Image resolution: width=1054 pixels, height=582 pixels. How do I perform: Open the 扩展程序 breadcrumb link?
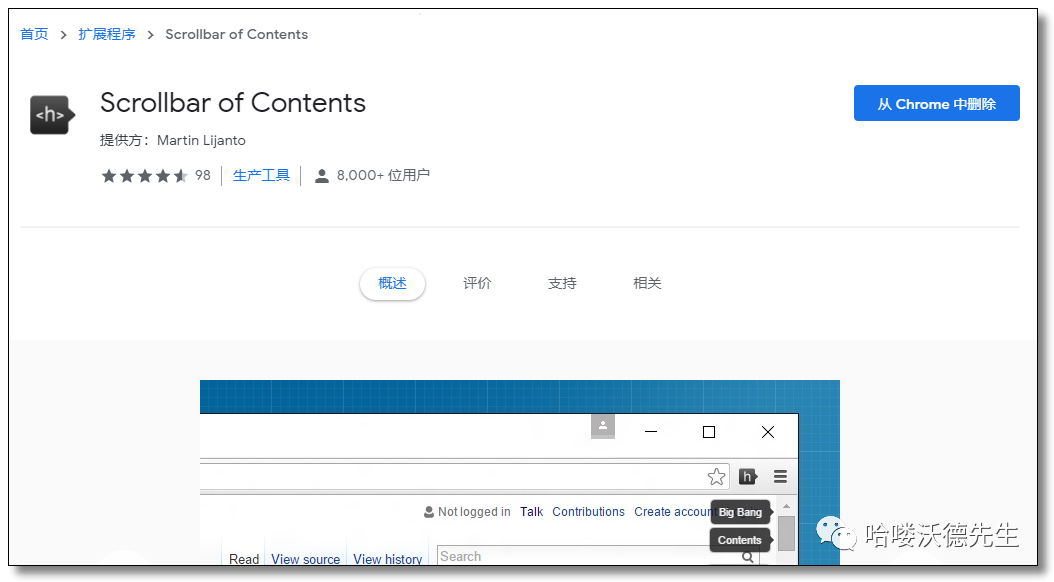(x=107, y=34)
